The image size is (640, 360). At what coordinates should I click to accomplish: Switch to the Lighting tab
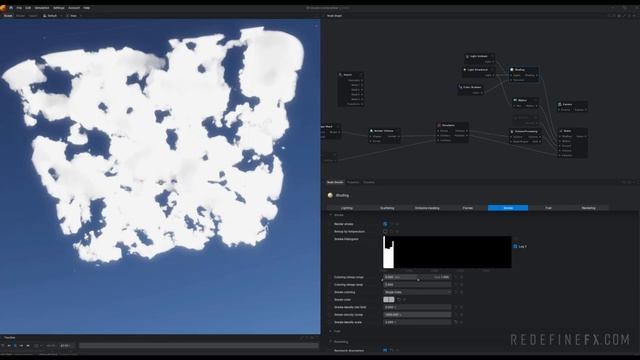[347, 208]
